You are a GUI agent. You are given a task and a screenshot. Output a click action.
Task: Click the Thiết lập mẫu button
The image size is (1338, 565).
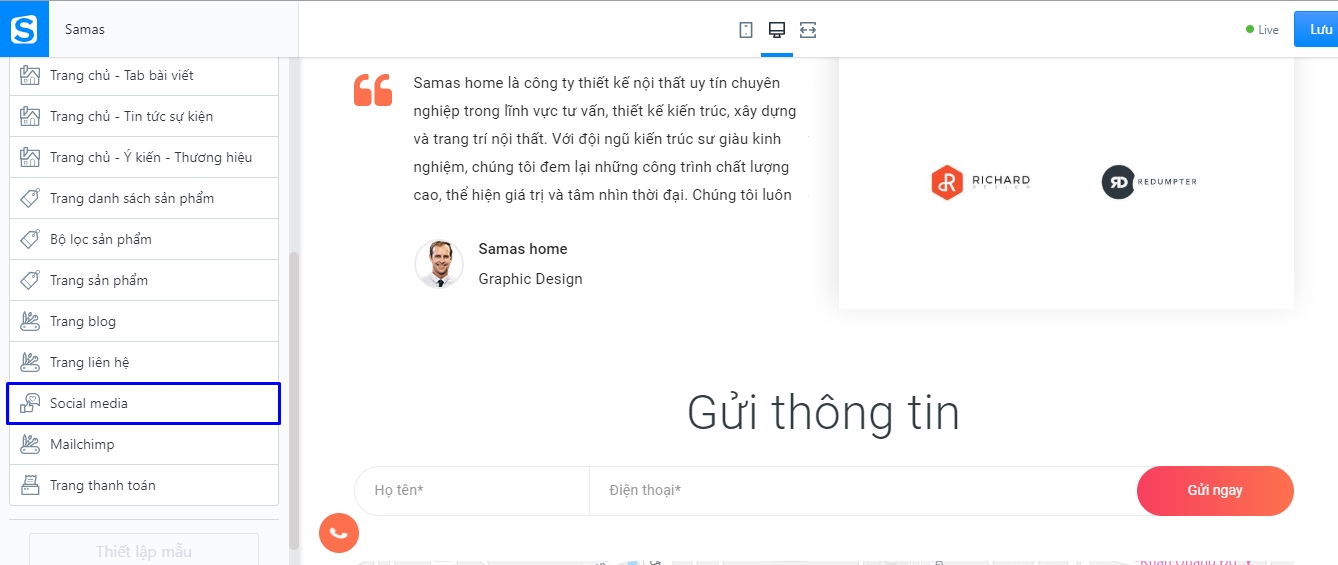point(144,551)
